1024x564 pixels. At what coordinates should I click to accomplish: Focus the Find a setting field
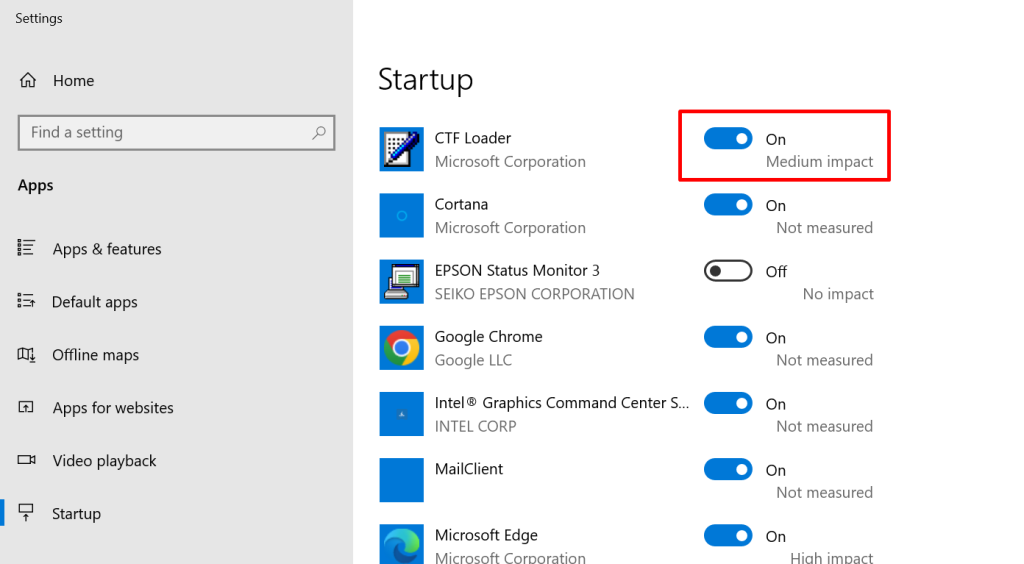[x=165, y=132]
